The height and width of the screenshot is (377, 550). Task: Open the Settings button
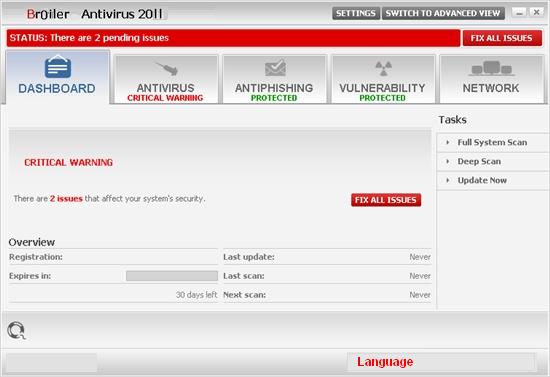tap(356, 13)
